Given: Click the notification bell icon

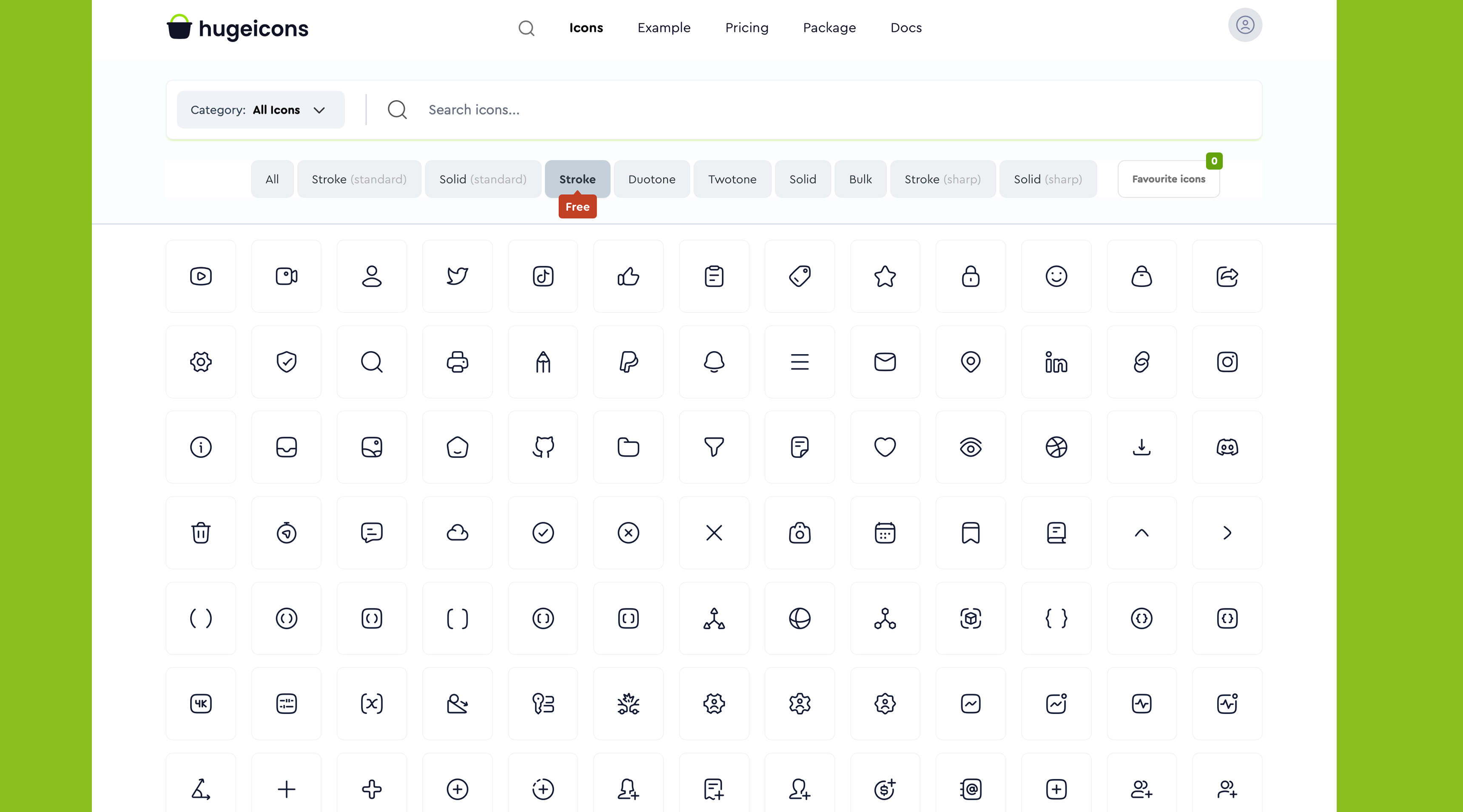Looking at the screenshot, I should coord(713,362).
